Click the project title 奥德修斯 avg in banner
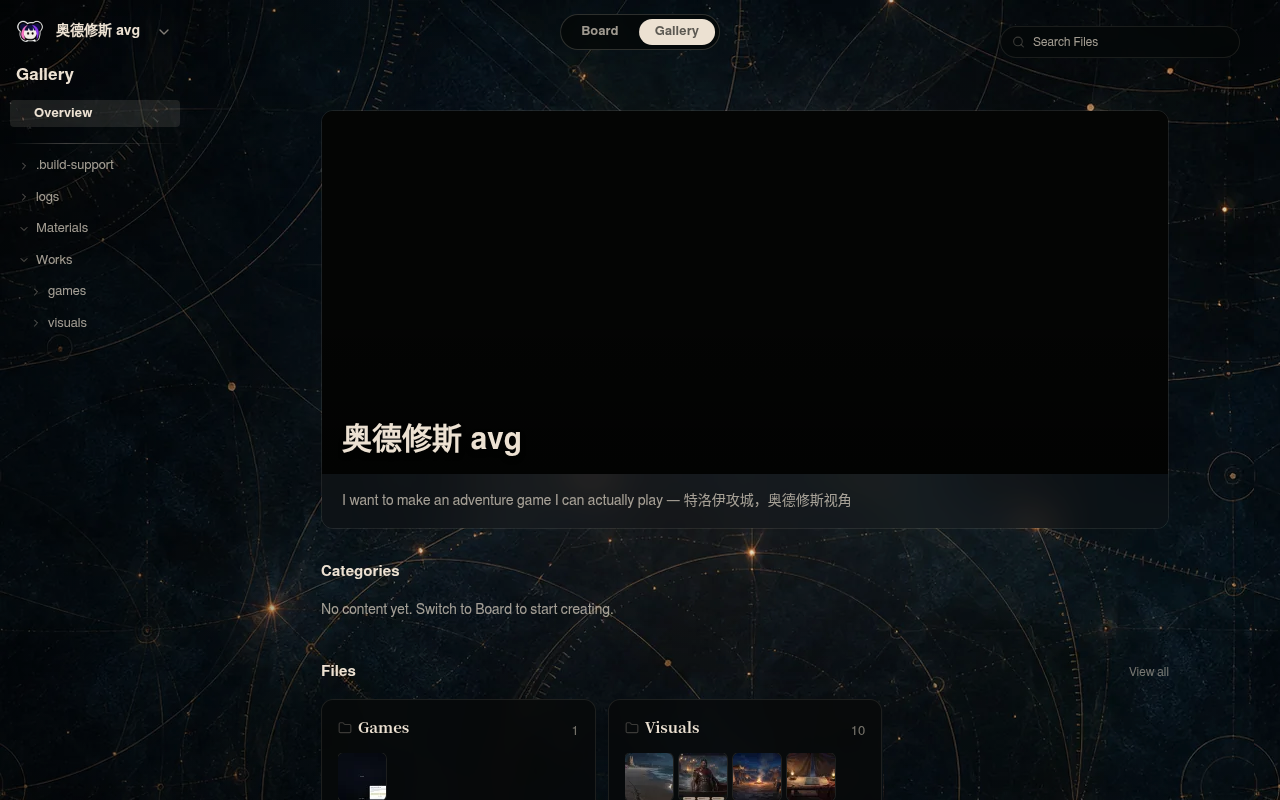 click(x=432, y=439)
